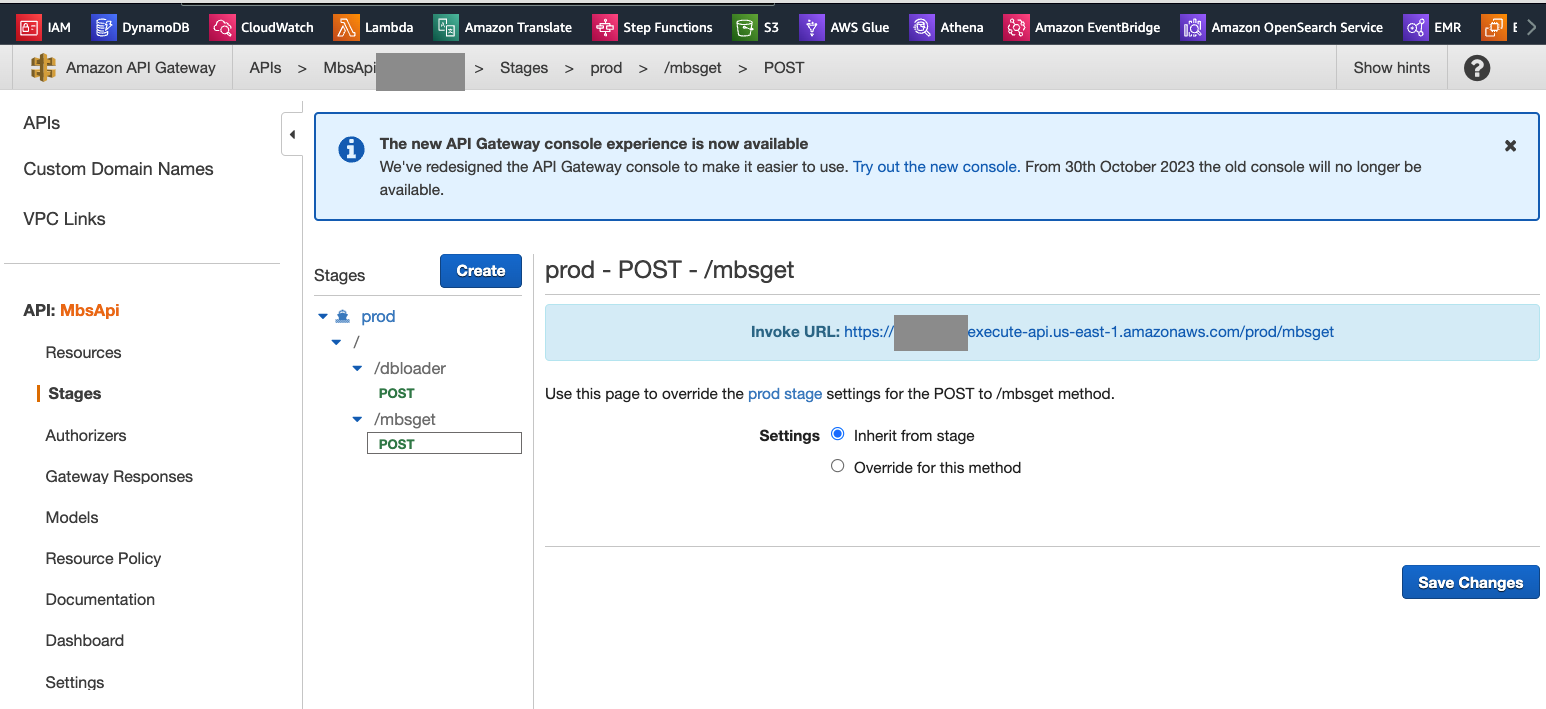Open the EMR service icon
The width and height of the screenshot is (1546, 709).
coord(1416,27)
